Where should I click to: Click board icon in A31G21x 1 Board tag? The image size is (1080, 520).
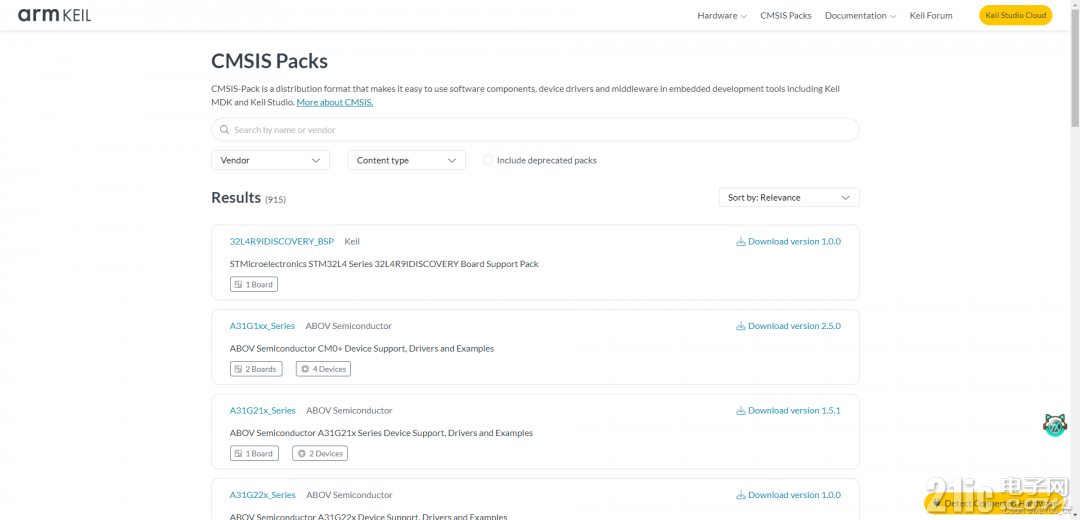[x=238, y=454]
